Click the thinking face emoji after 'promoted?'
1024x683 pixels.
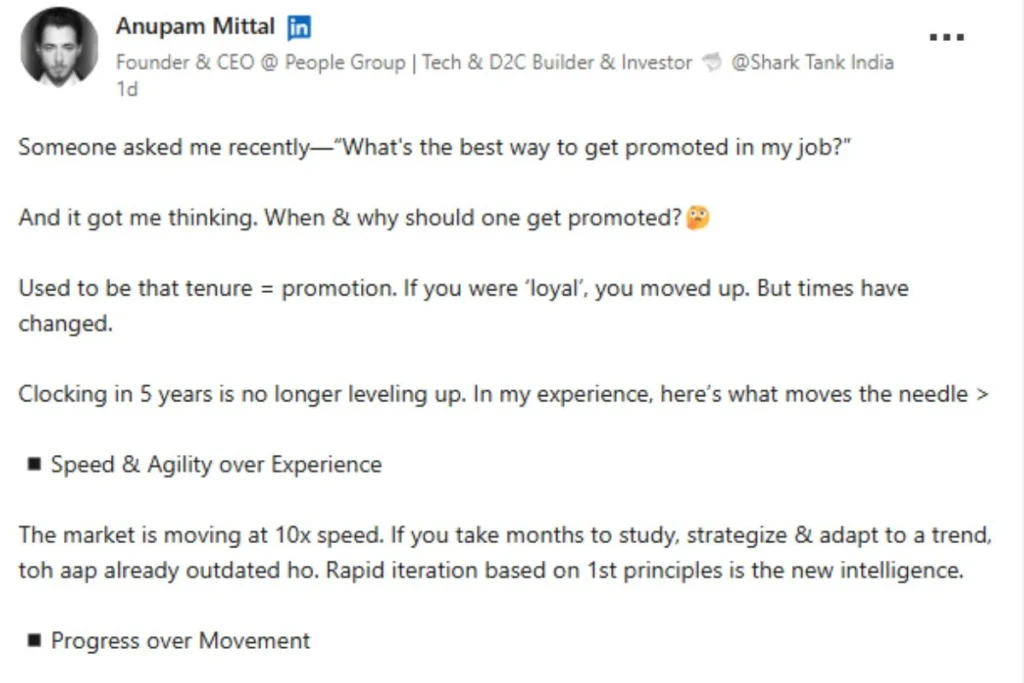698,217
